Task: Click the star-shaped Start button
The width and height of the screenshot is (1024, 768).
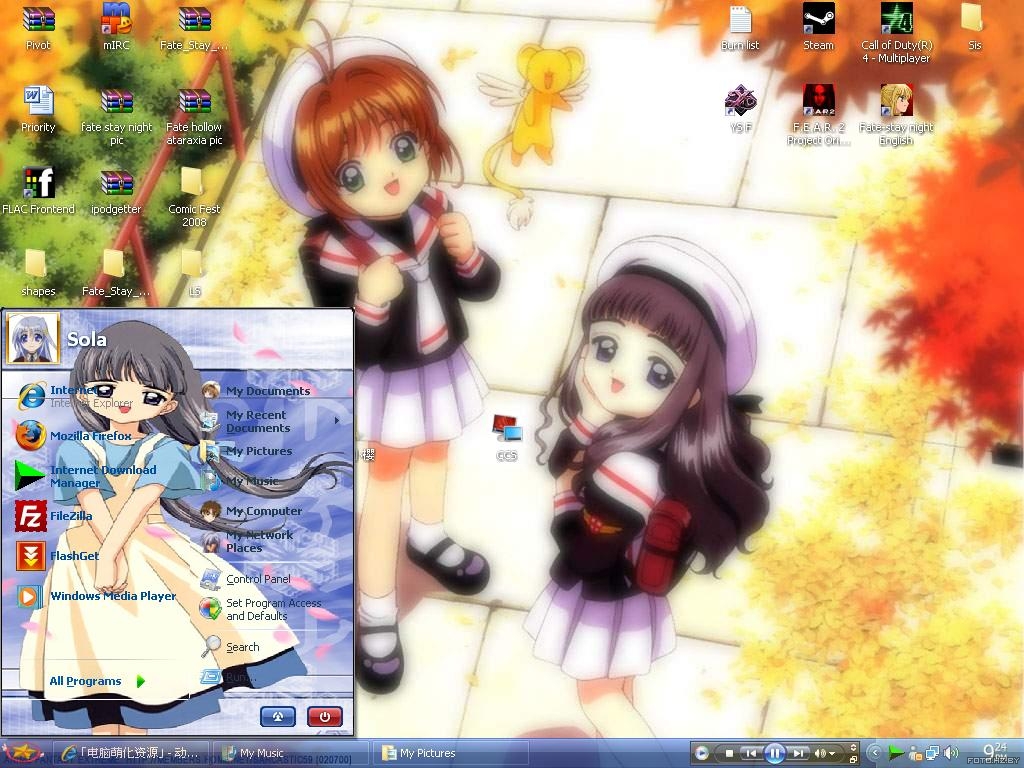Action: pyautogui.click(x=24, y=753)
